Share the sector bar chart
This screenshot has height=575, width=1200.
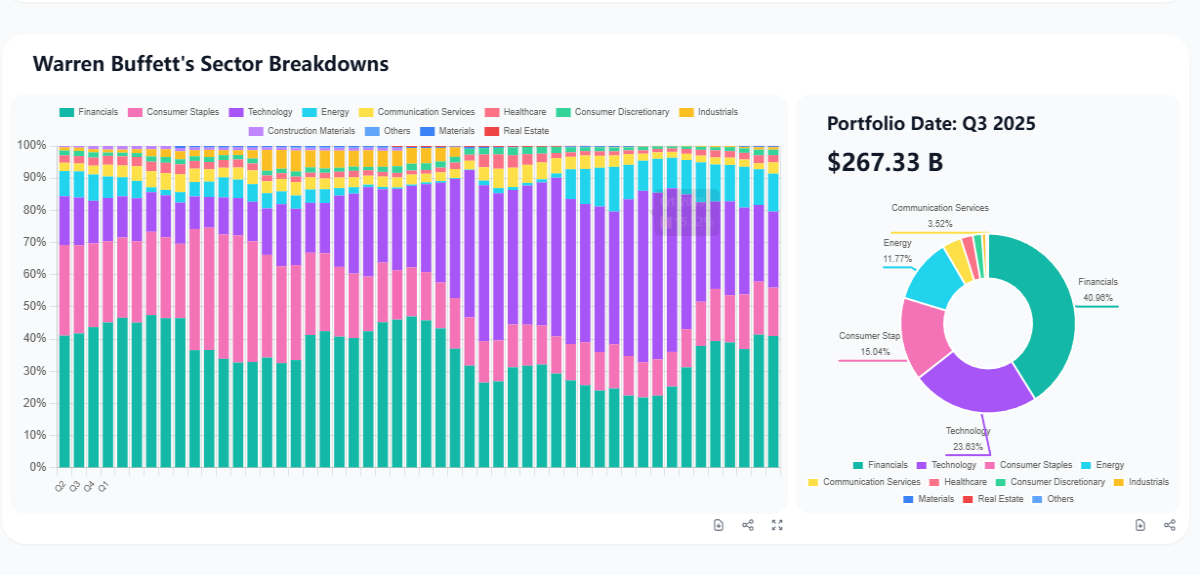tap(748, 525)
